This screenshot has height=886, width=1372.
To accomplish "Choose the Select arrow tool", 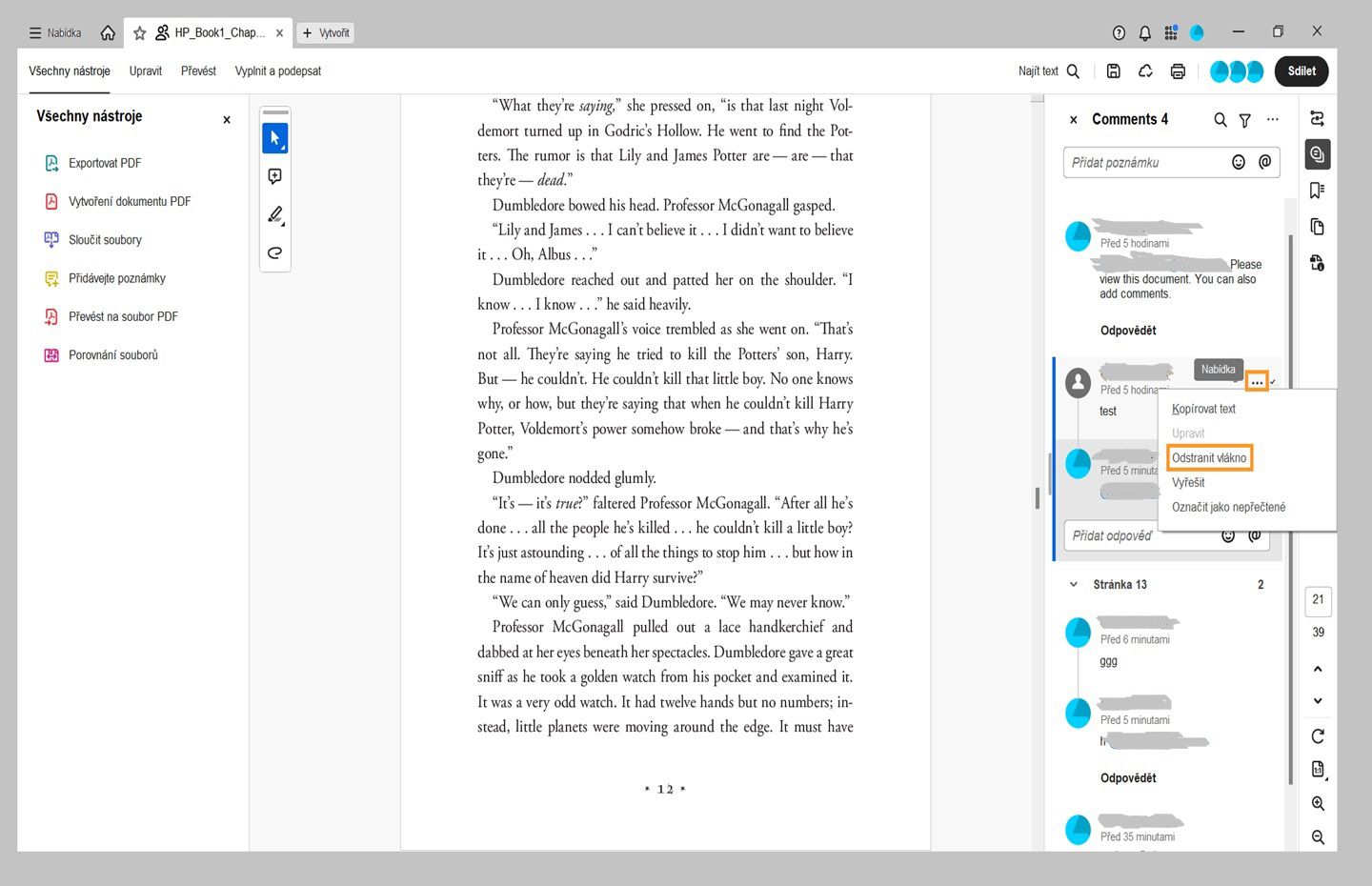I will 274,138.
